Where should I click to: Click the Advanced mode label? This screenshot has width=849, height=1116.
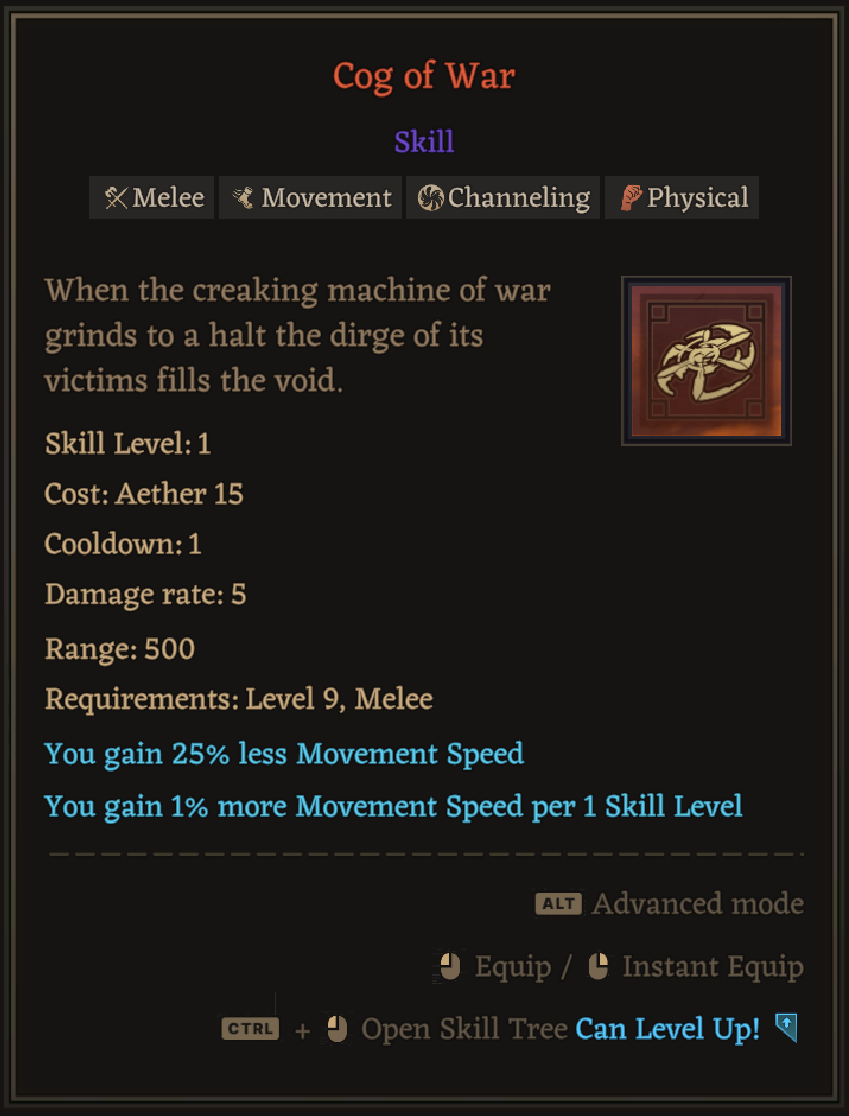tap(698, 904)
